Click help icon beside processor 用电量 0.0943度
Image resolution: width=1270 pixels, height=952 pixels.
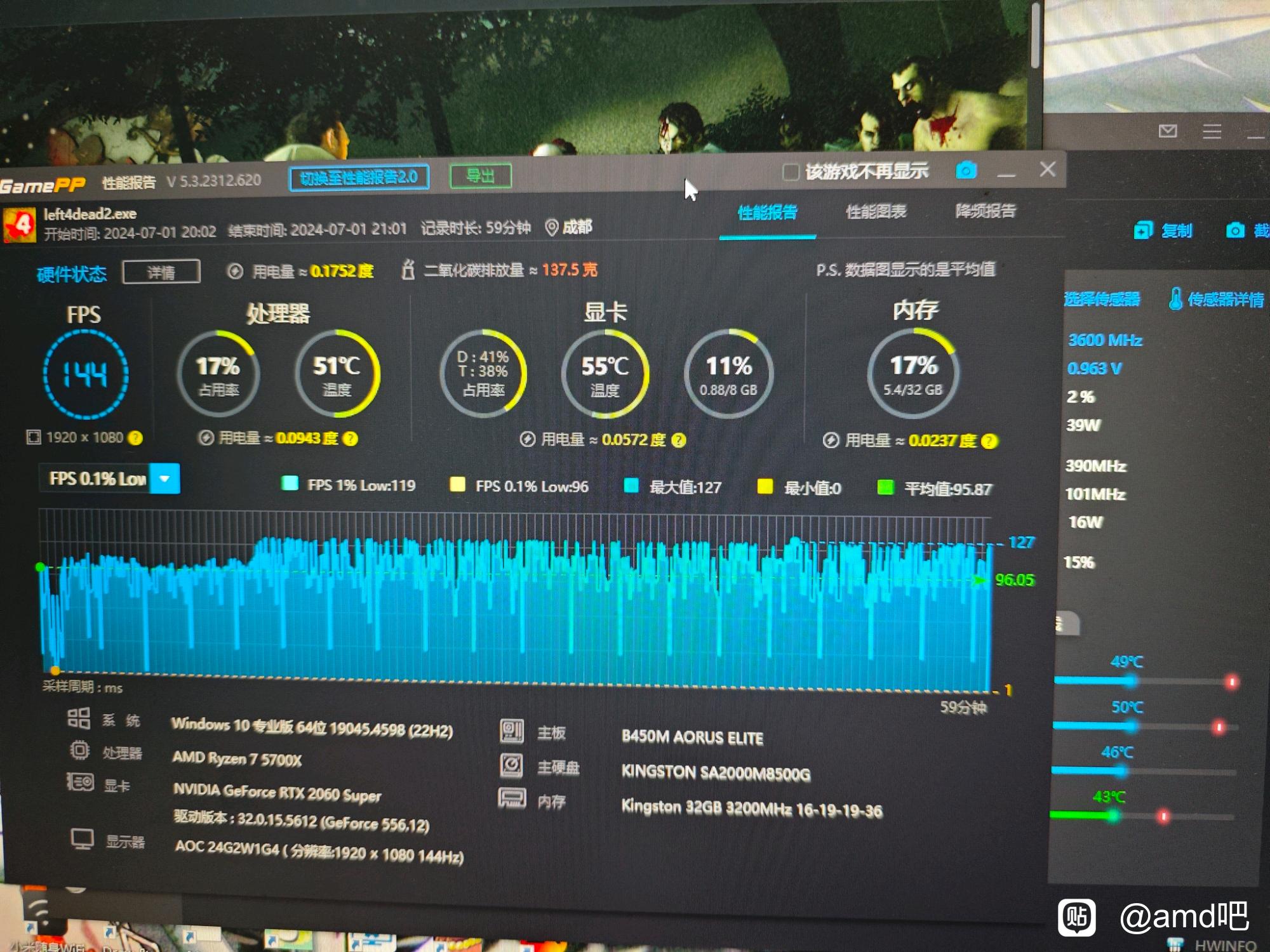tap(351, 439)
